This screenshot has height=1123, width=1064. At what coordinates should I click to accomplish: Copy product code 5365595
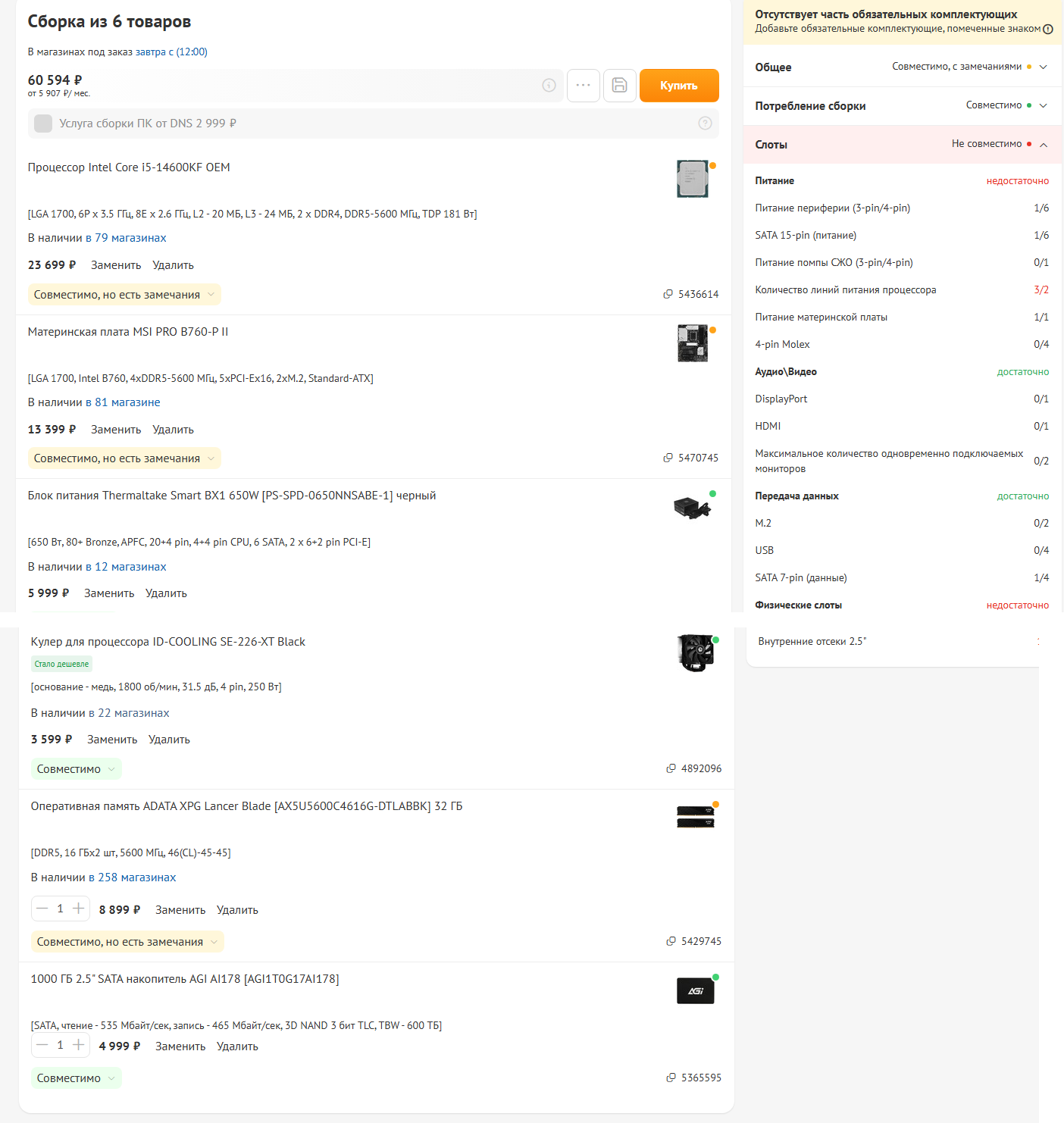(671, 1078)
